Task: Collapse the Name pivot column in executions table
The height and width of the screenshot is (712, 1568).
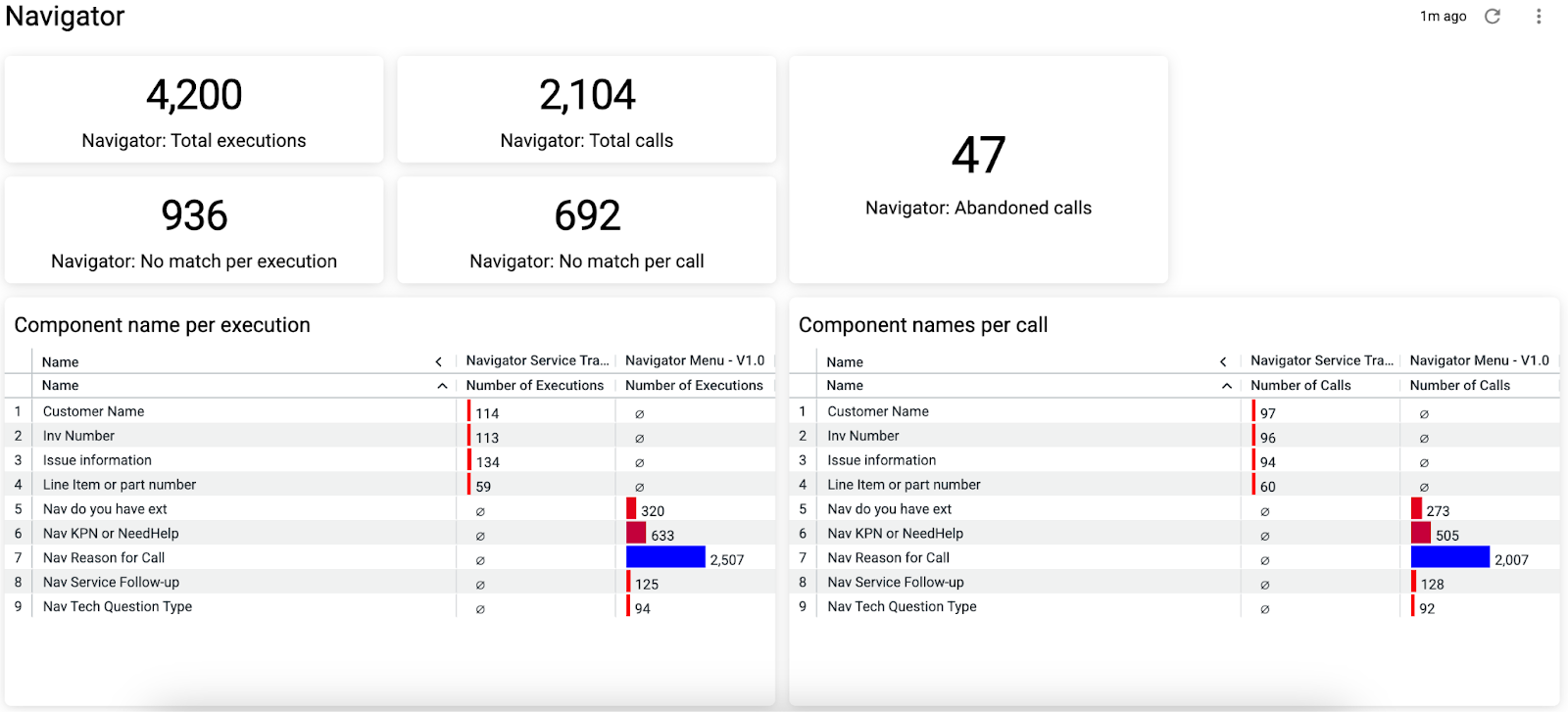Action: click(x=439, y=361)
